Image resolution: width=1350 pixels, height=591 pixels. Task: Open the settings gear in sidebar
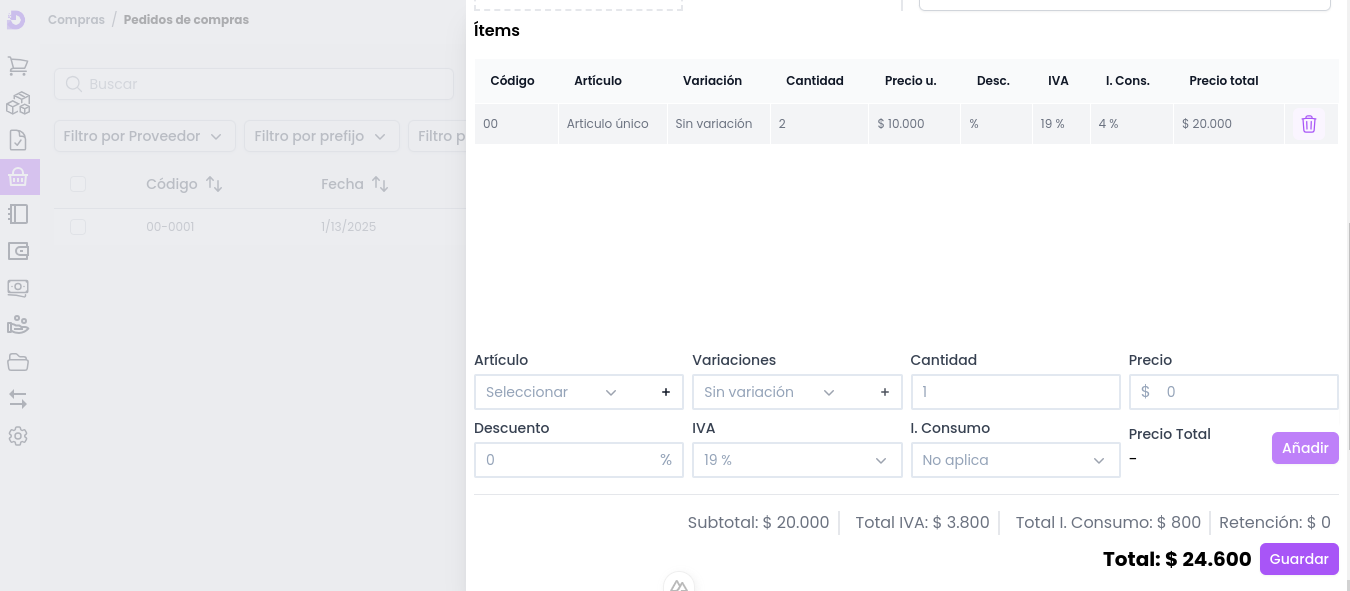point(18,436)
